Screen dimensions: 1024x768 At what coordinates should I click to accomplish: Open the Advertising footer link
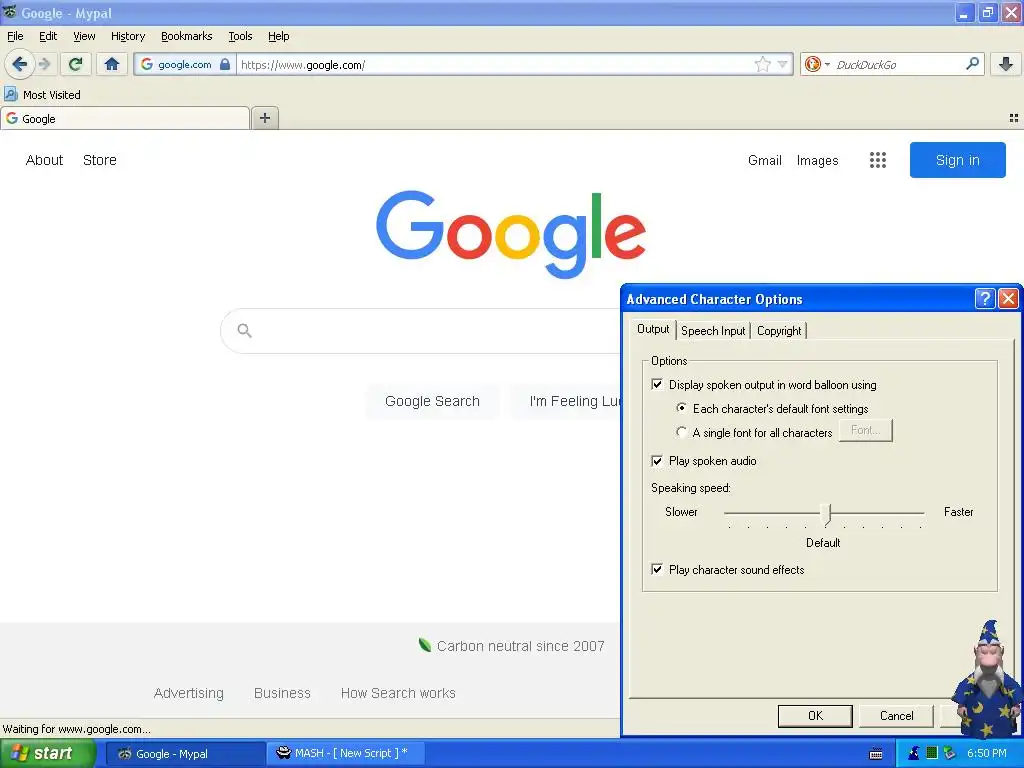coord(188,693)
